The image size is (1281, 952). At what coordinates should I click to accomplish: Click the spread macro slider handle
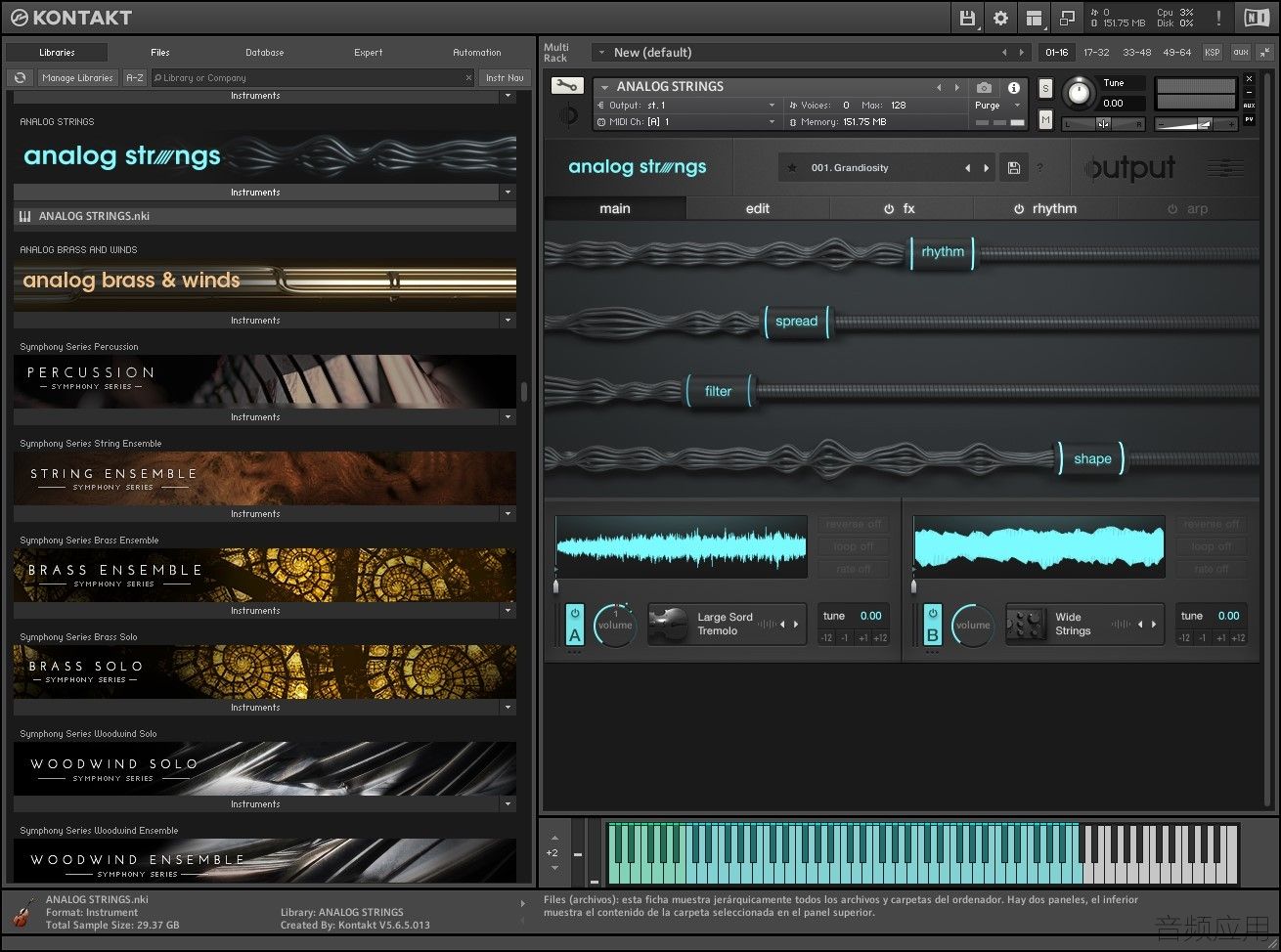point(797,322)
